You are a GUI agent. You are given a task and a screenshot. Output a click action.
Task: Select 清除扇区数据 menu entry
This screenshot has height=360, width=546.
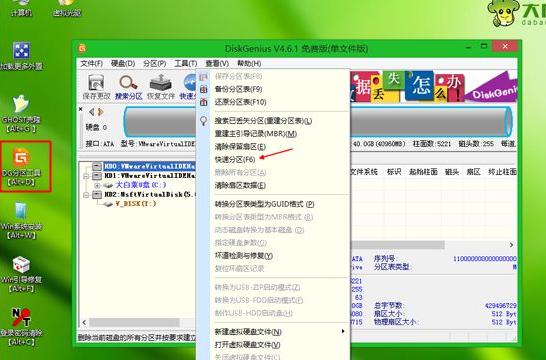point(240,185)
